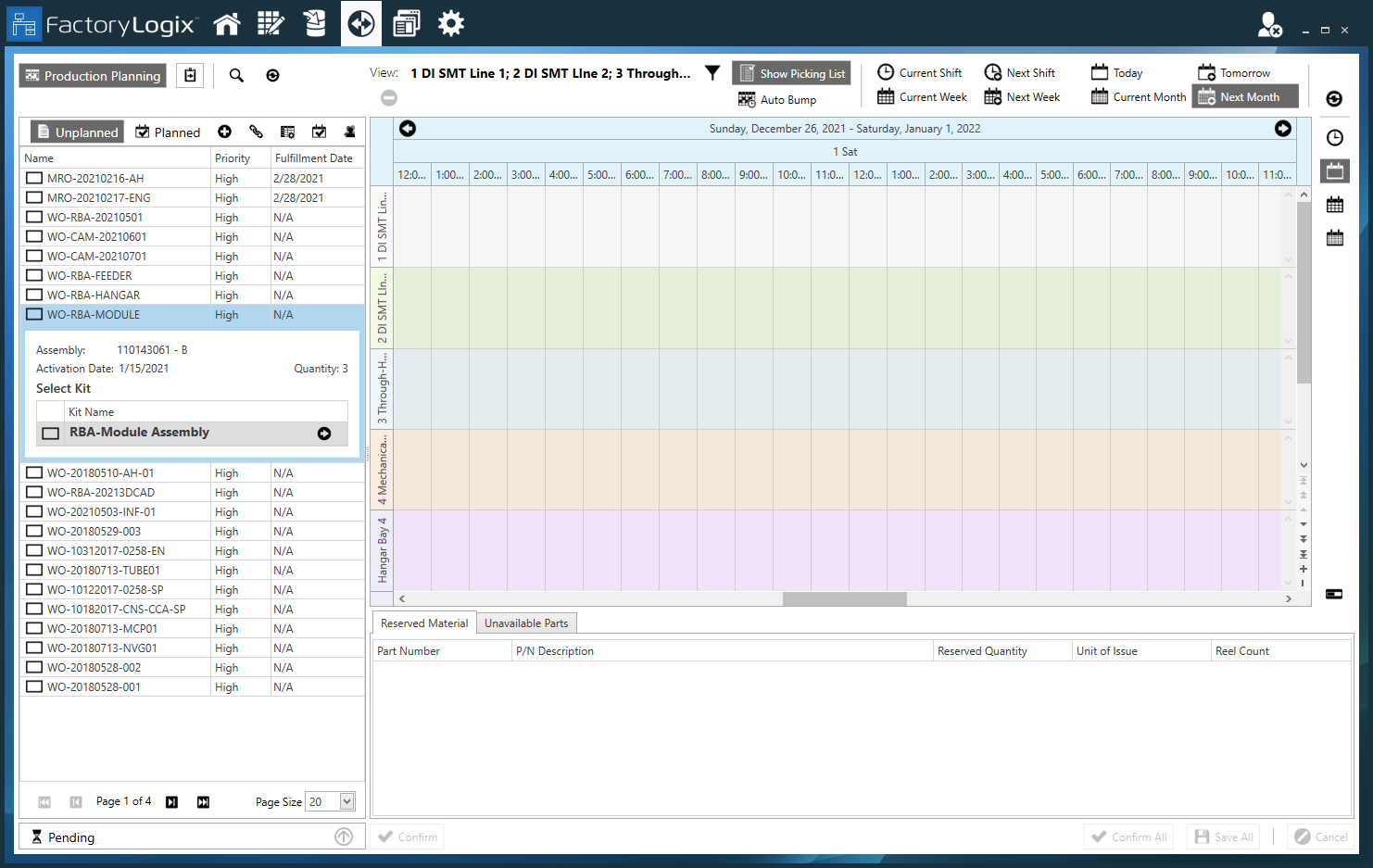Screen dimensions: 1373x868
Task: Open the Settings gear in top navigation
Action: click(451, 23)
